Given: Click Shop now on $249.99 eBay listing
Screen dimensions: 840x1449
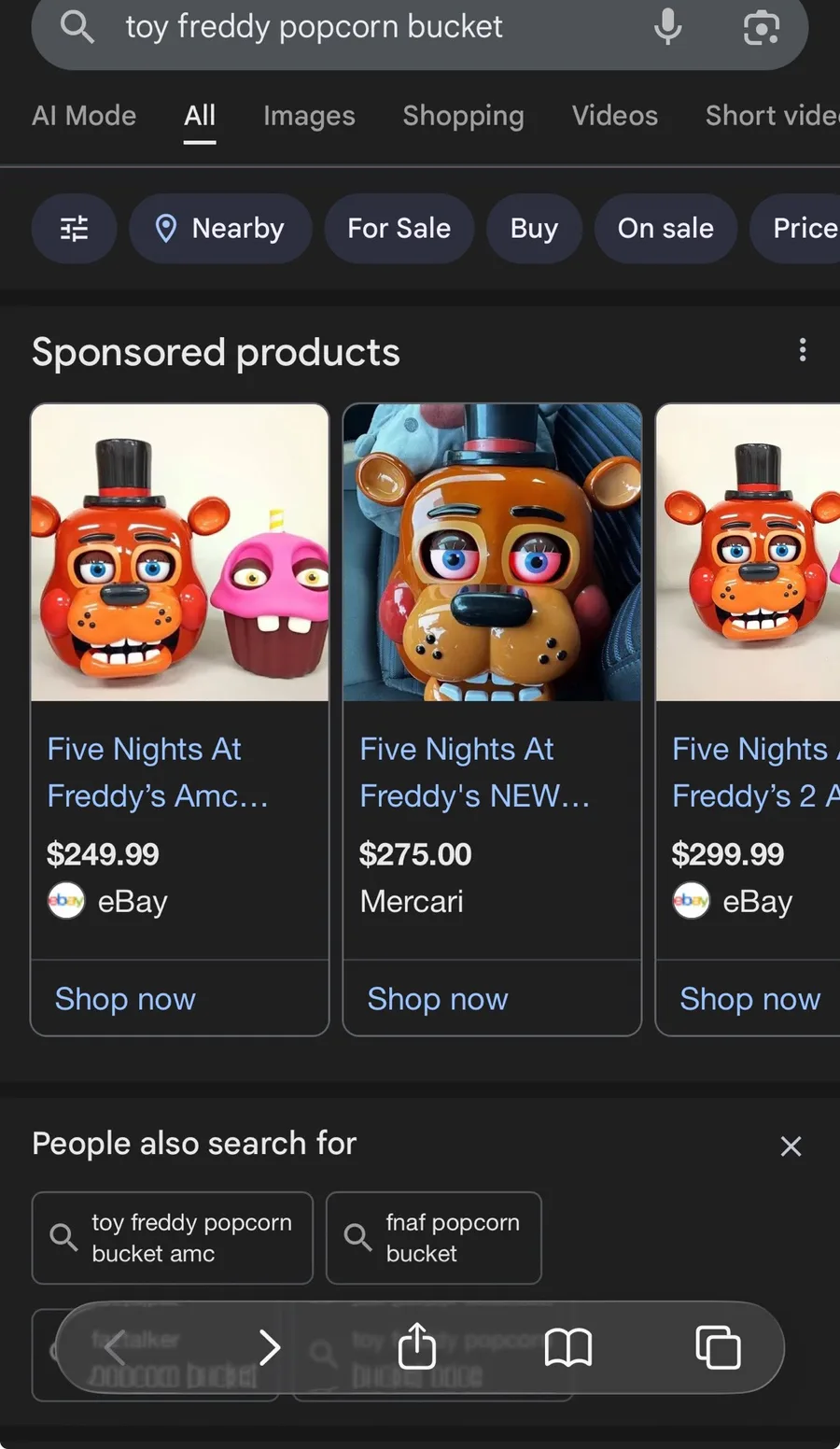Looking at the screenshot, I should point(125,999).
